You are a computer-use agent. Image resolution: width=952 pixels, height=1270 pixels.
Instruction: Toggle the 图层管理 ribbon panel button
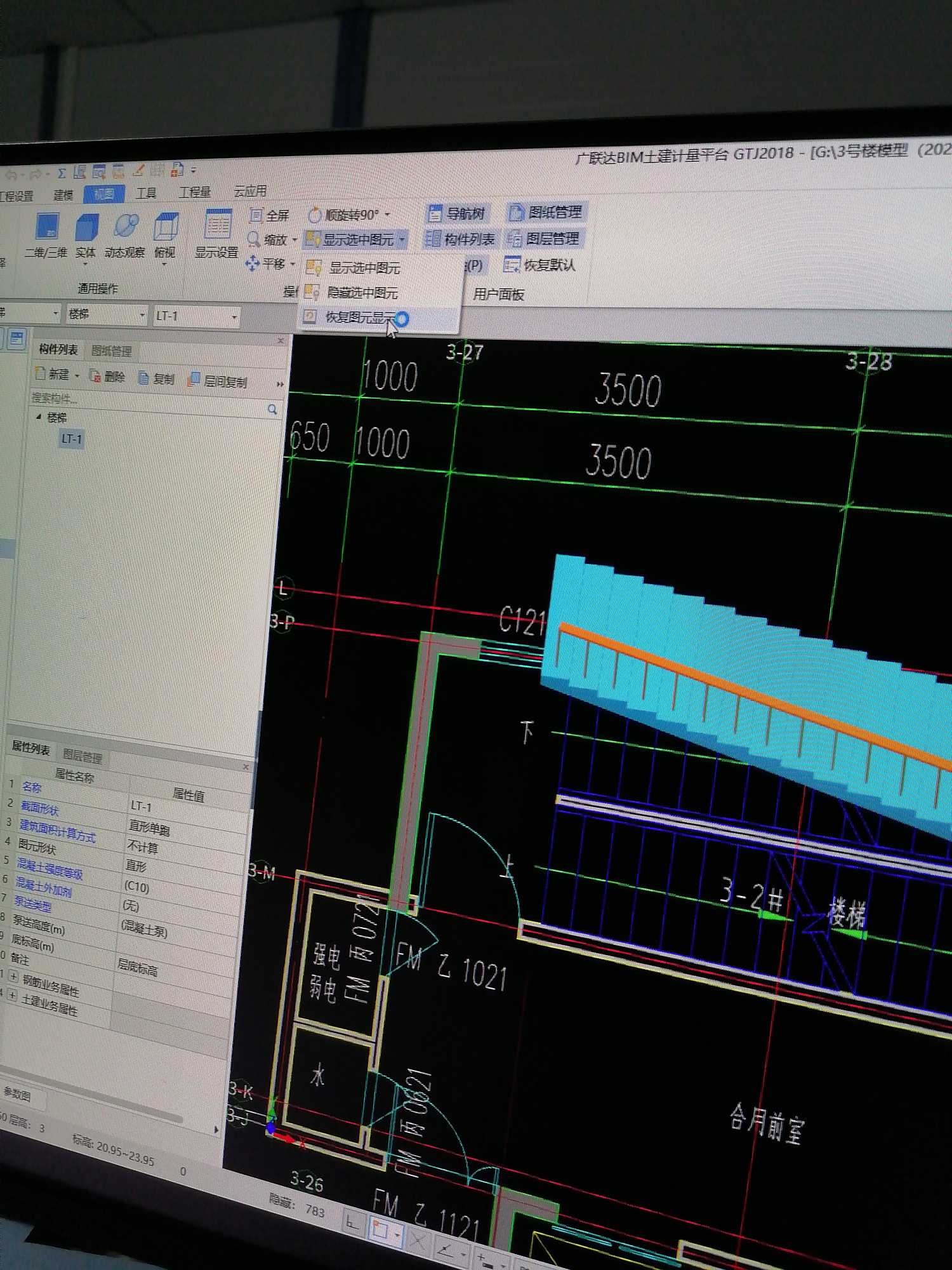pos(544,239)
